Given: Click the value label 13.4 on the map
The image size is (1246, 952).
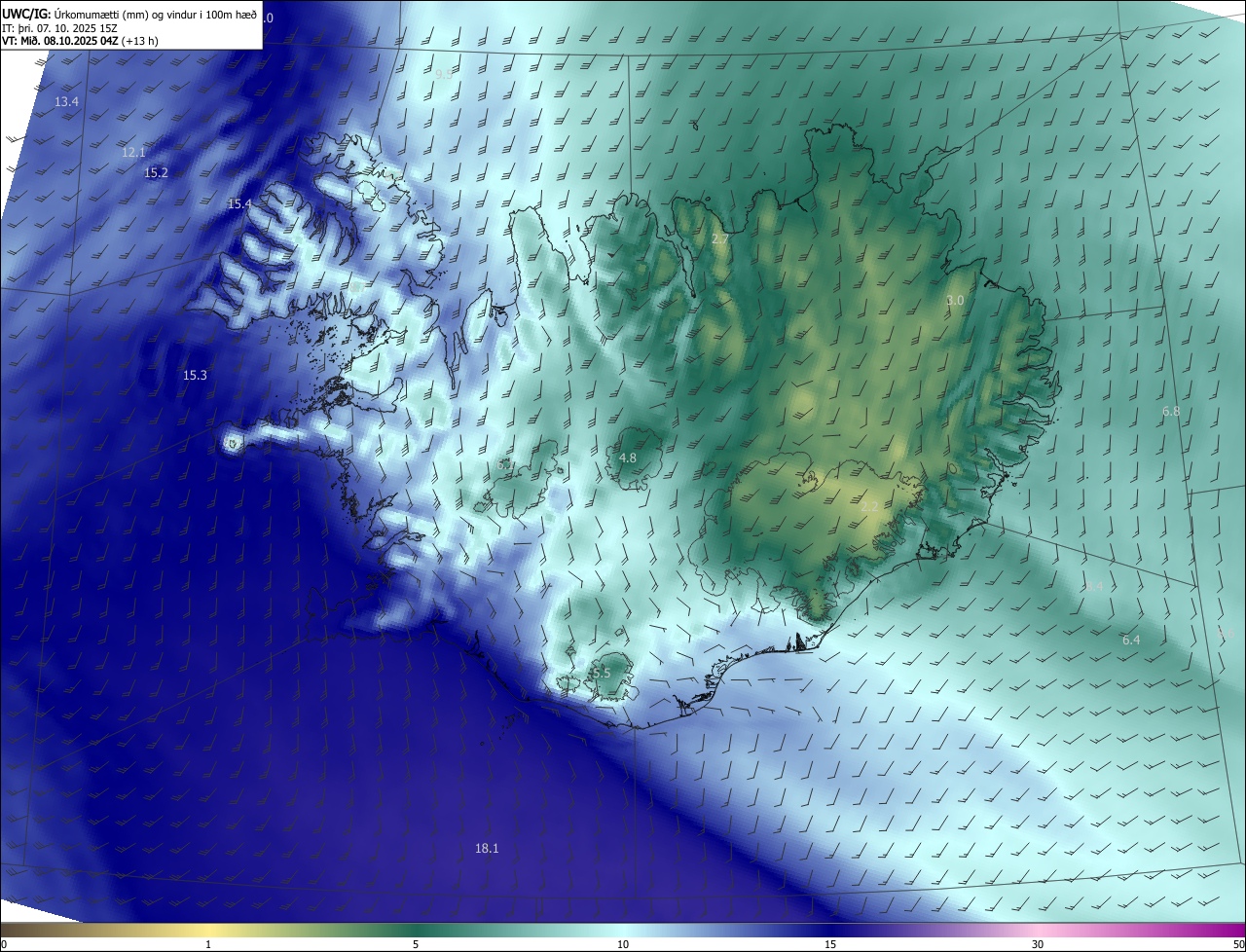Looking at the screenshot, I should tap(67, 101).
